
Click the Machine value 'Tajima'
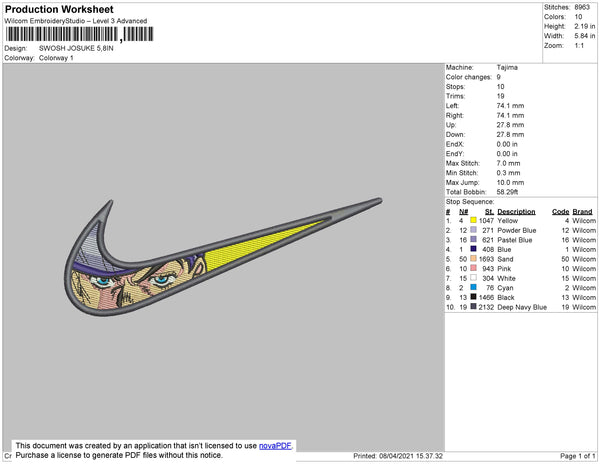coord(507,67)
